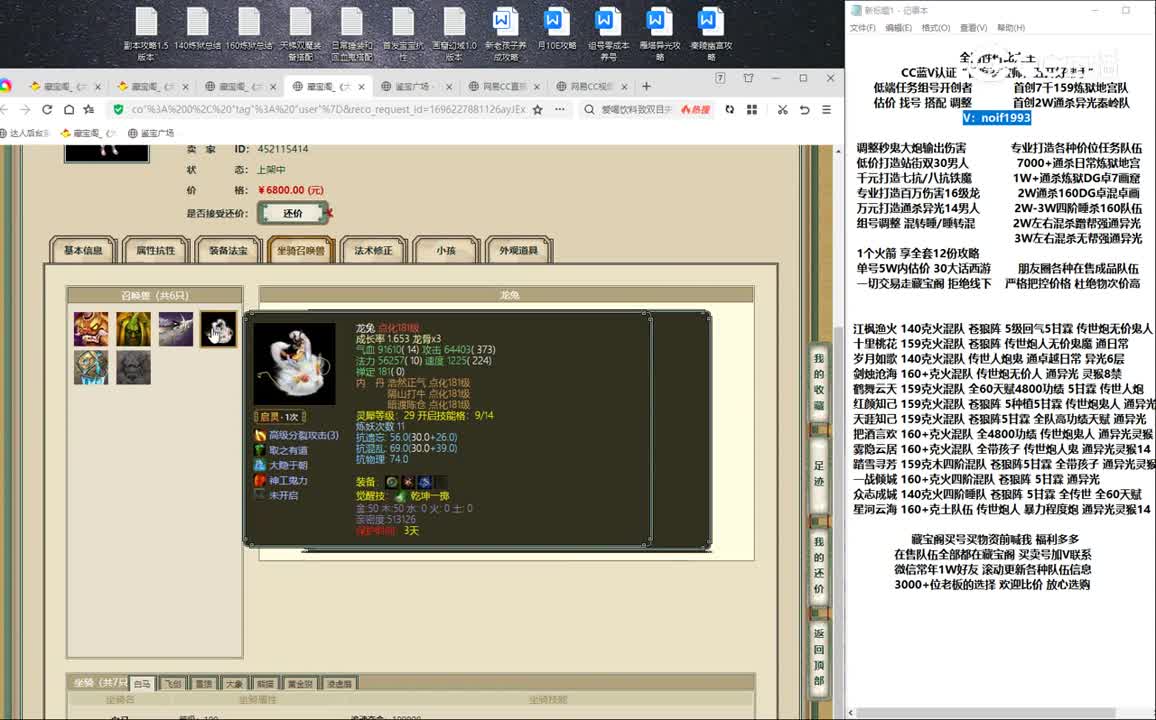1156x720 pixels.
Task: Click the 取之有道 skill icon
Action: click(x=260, y=450)
